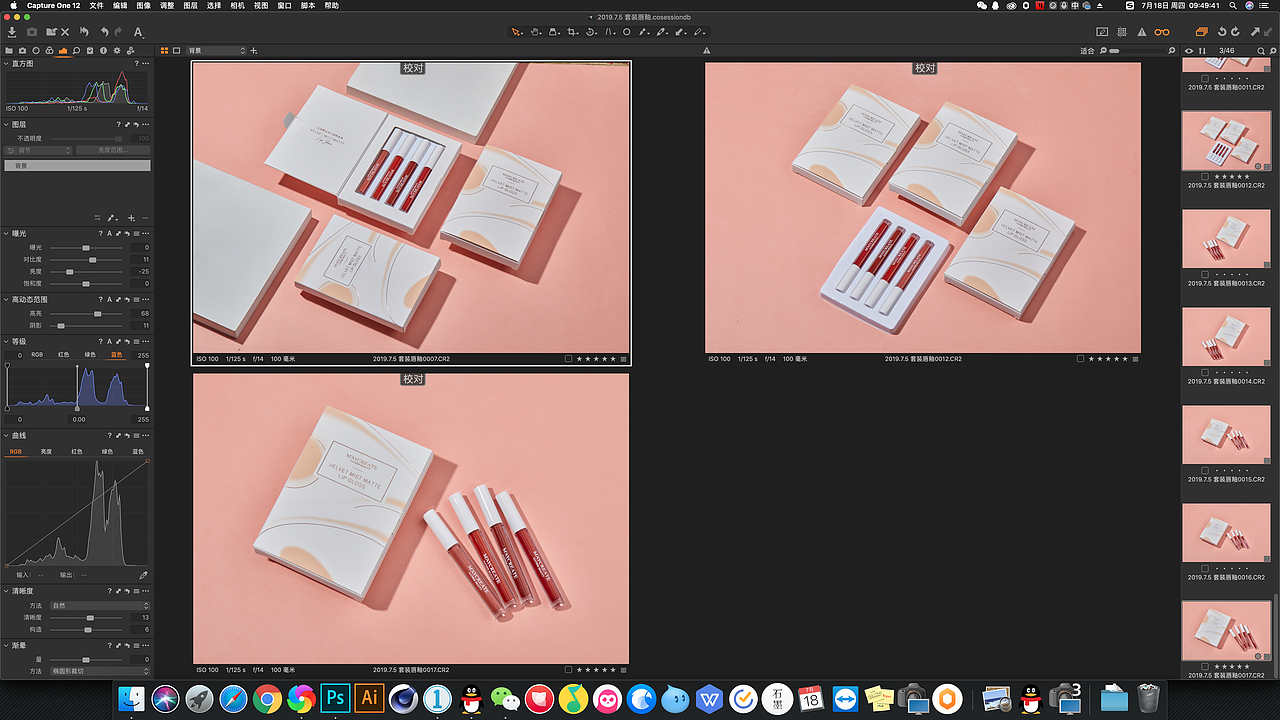Toggle color tag under 0013.CR2 browser thumbnail
The height and width of the screenshot is (720, 1280).
click(1205, 274)
